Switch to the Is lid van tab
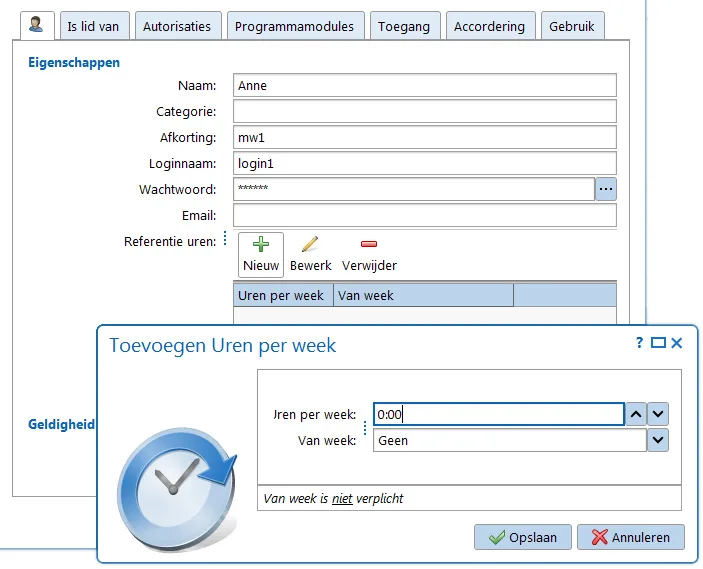The image size is (703, 569). tap(95, 26)
